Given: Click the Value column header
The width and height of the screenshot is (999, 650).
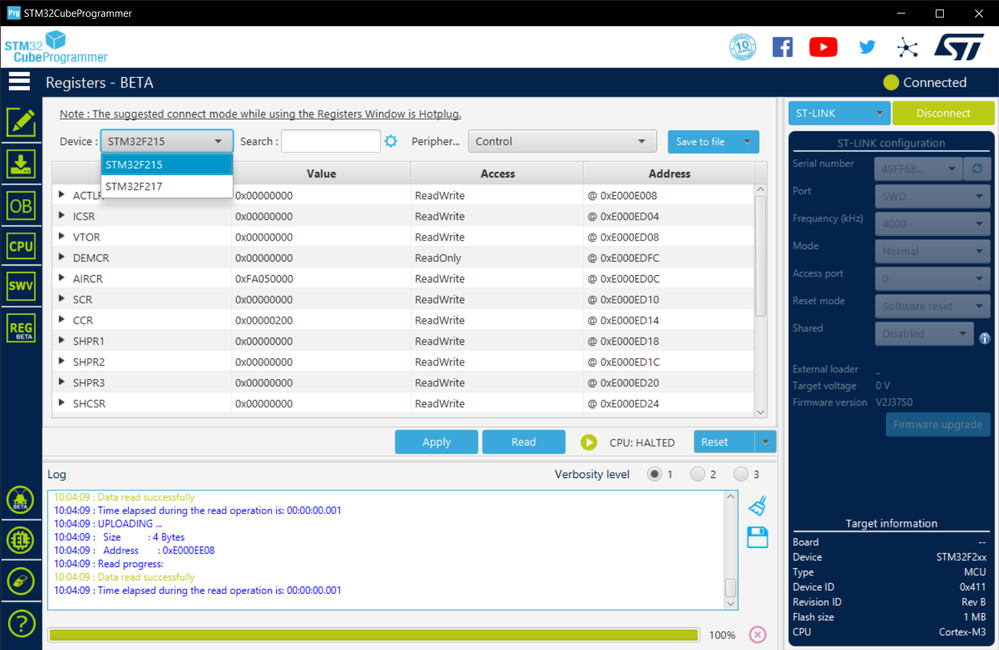Looking at the screenshot, I should (321, 173).
